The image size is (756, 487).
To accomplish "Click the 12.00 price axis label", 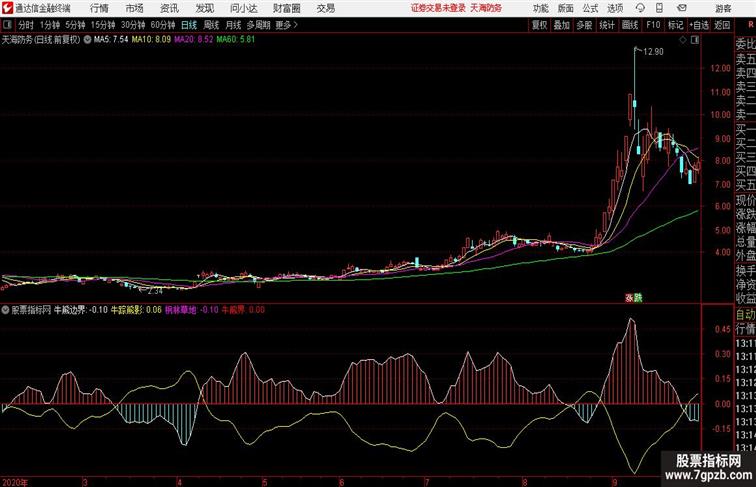I will (x=721, y=68).
